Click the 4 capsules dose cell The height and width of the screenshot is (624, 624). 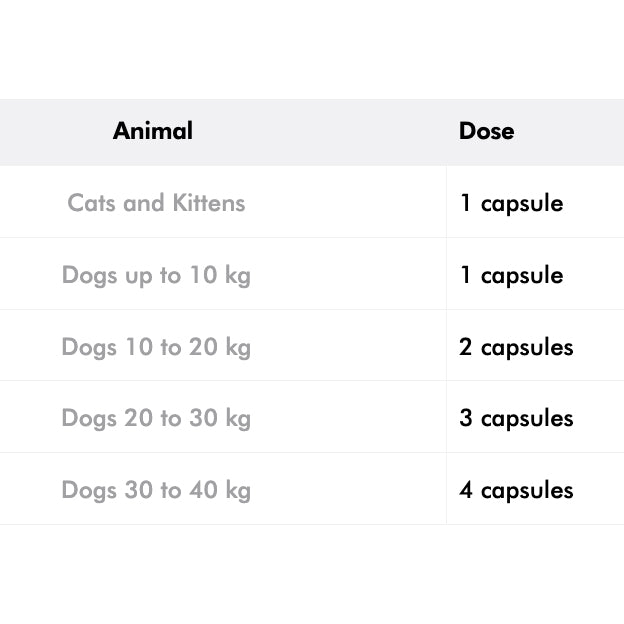pyautogui.click(x=516, y=490)
